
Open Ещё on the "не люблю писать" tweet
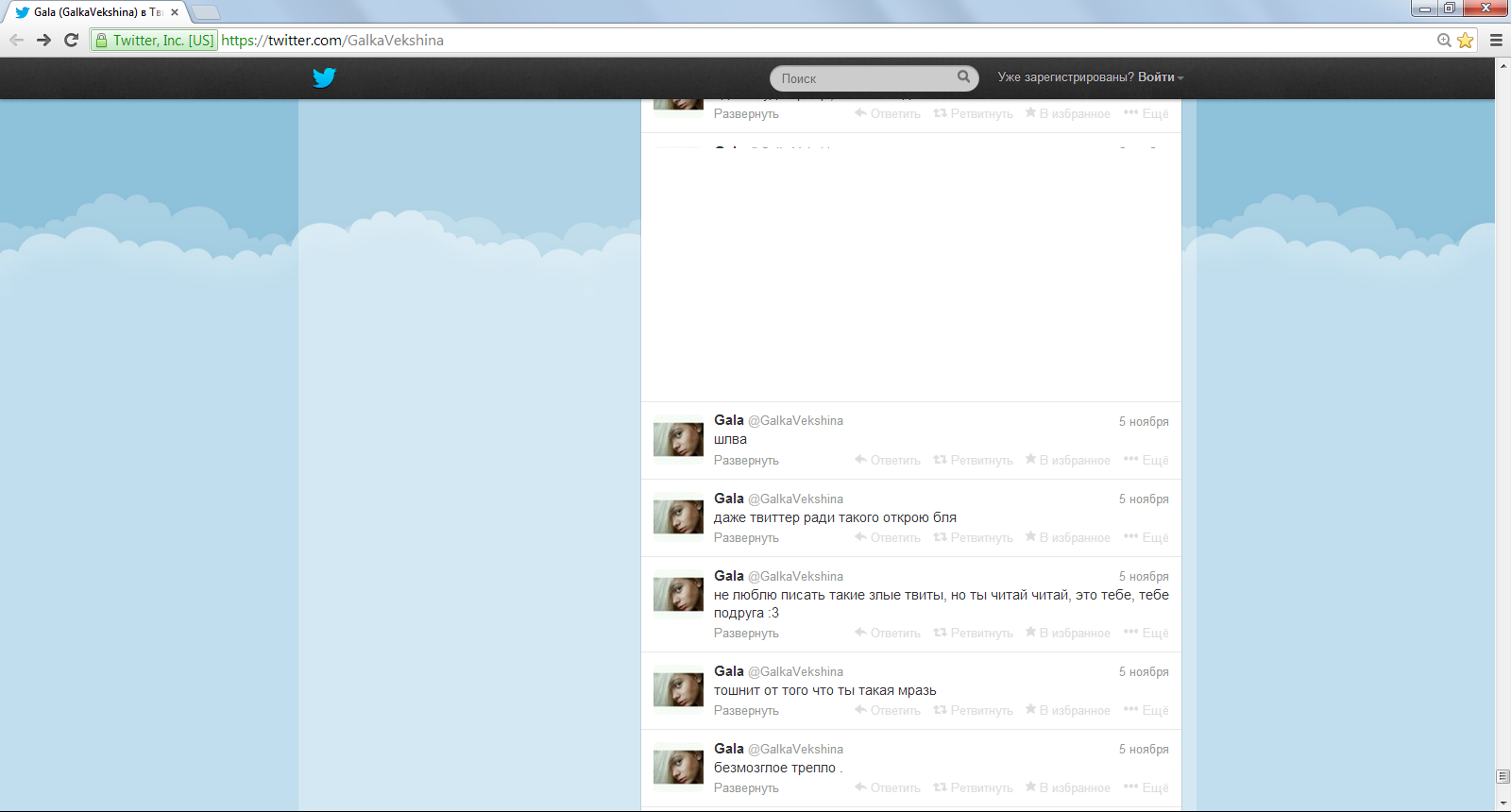pyautogui.click(x=1146, y=633)
